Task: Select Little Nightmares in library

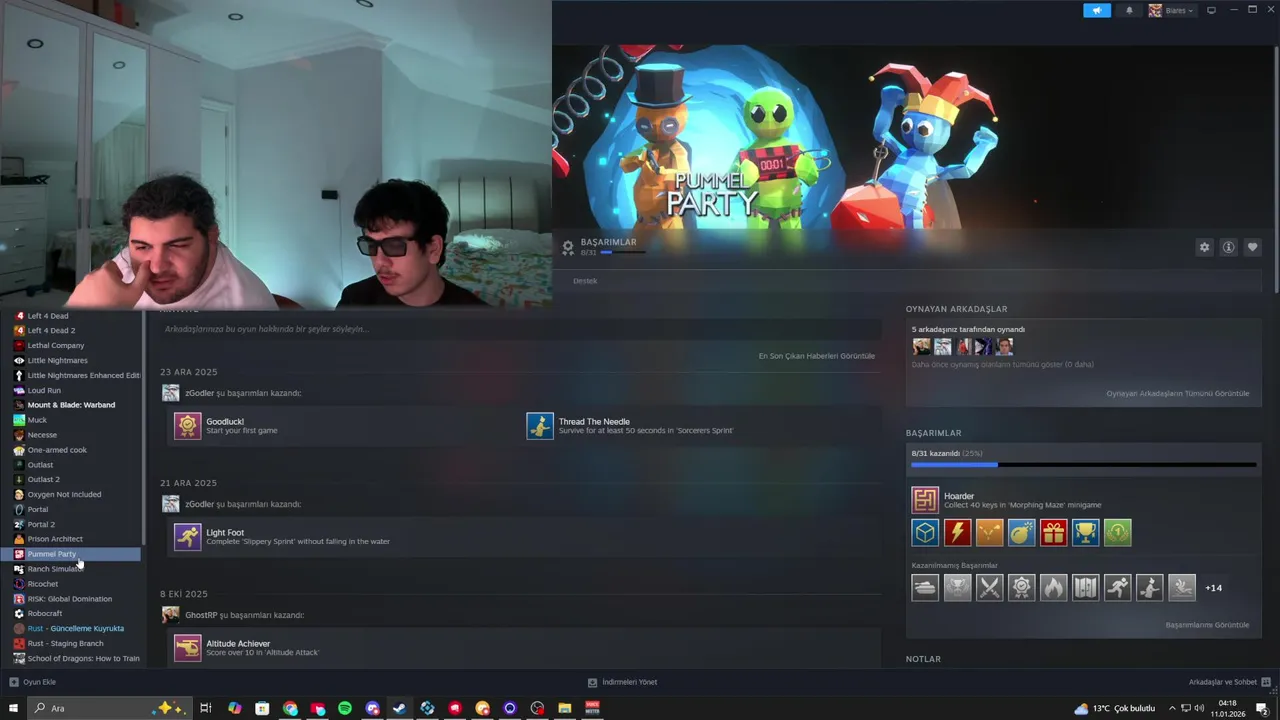Action: point(57,360)
